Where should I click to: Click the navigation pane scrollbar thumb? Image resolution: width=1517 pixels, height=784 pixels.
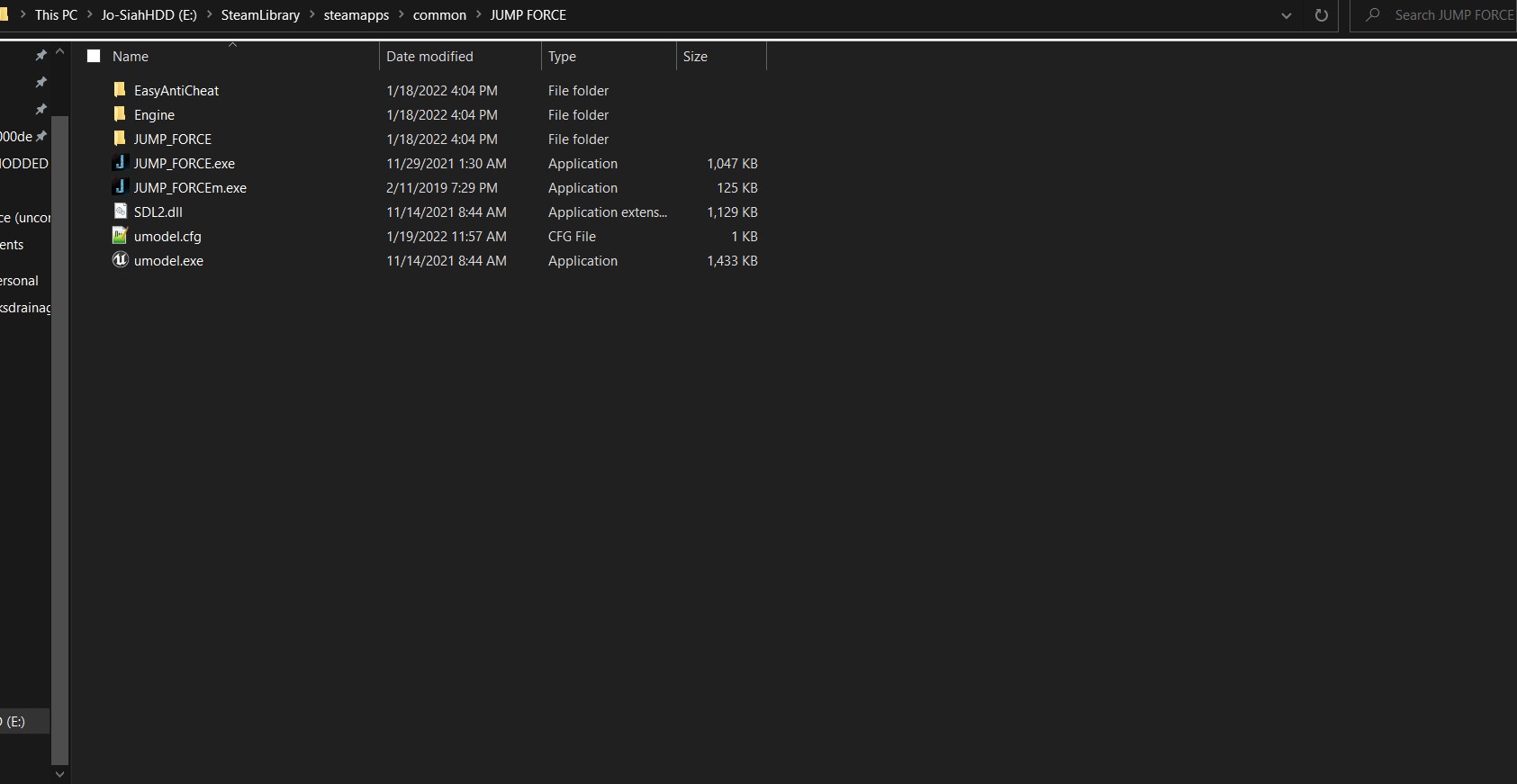tap(60, 440)
